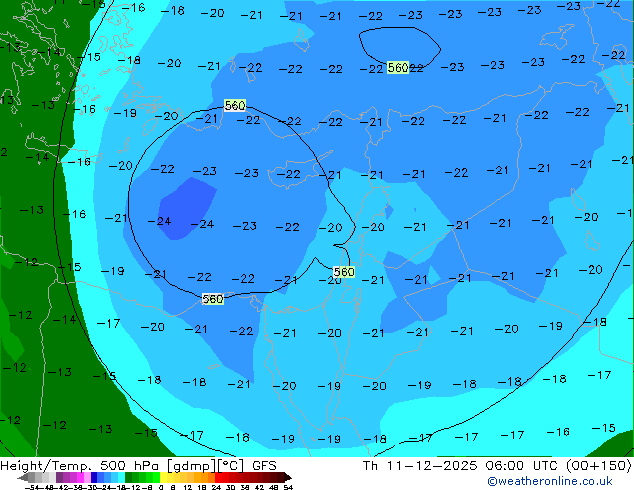The width and height of the screenshot is (634, 490).
Task: Click the yellow 0°C swatch in the legend
Action: click(163, 477)
